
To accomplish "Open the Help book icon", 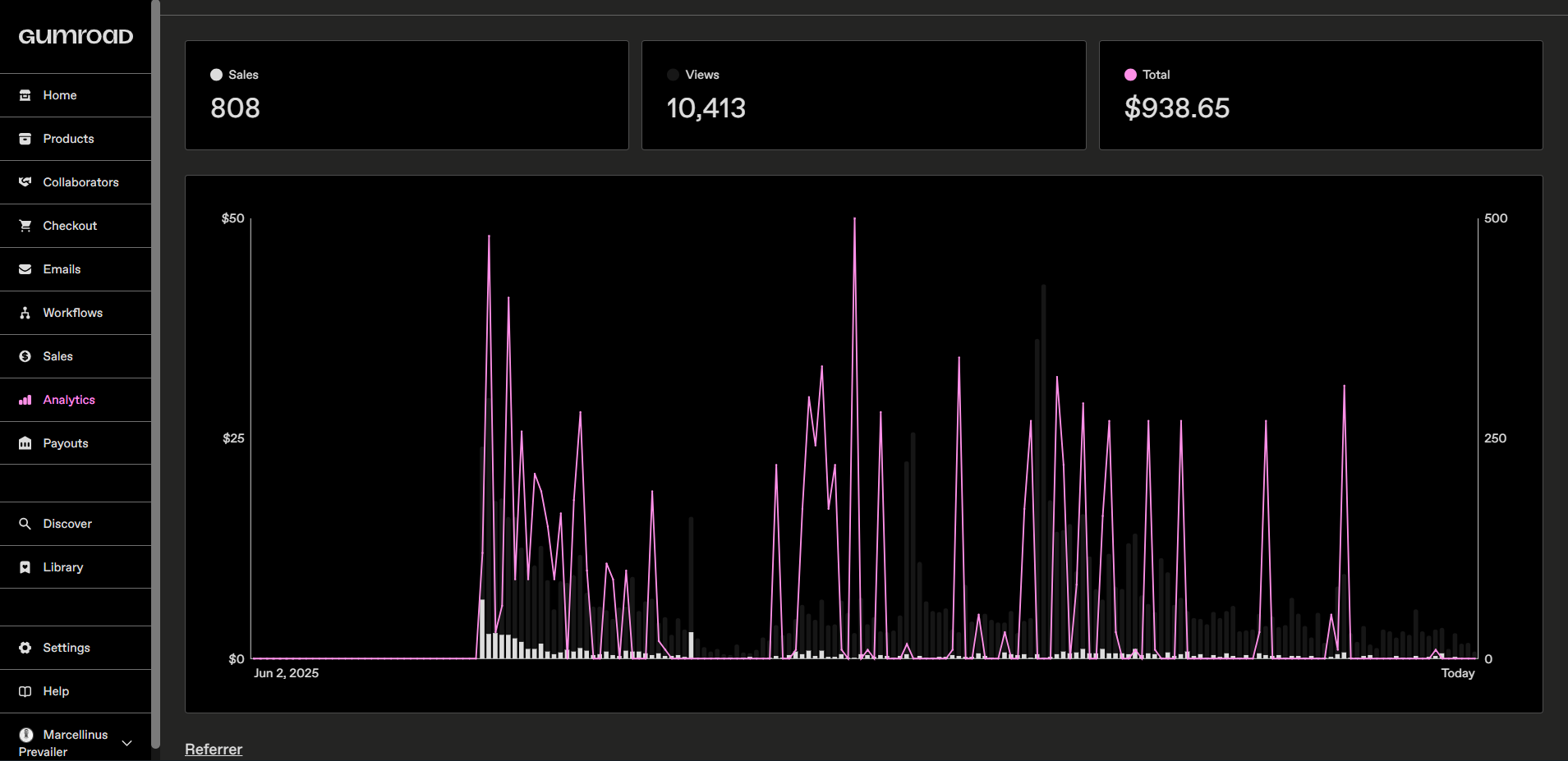I will tap(25, 691).
